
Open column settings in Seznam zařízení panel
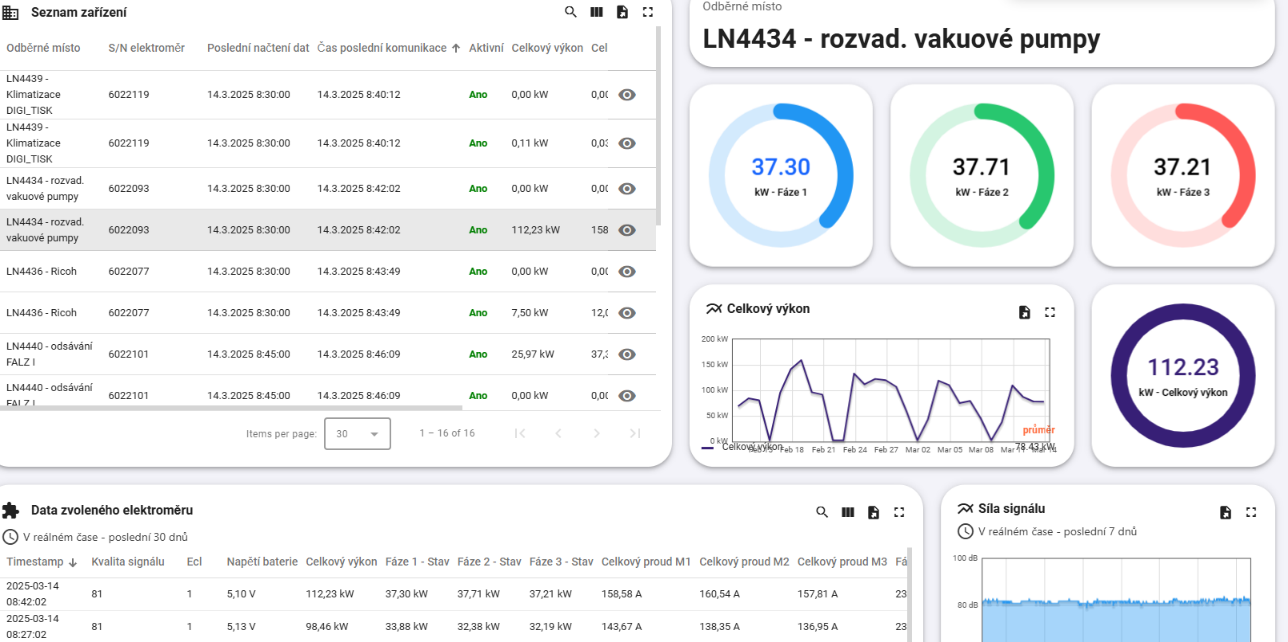pyautogui.click(x=597, y=12)
